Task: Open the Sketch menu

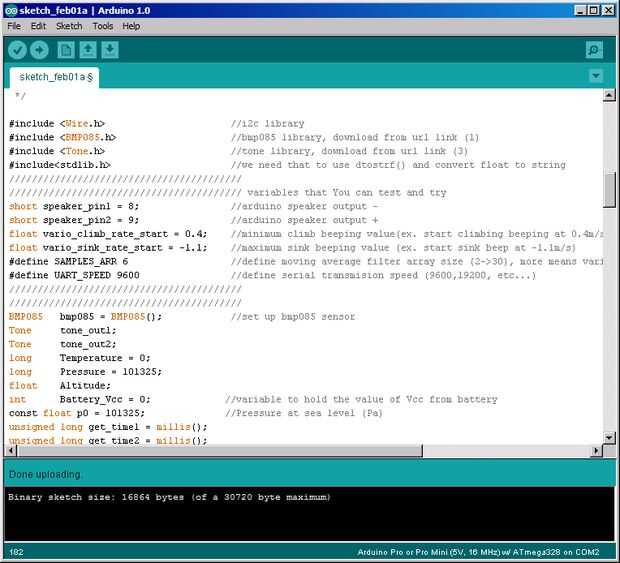Action: pos(69,26)
